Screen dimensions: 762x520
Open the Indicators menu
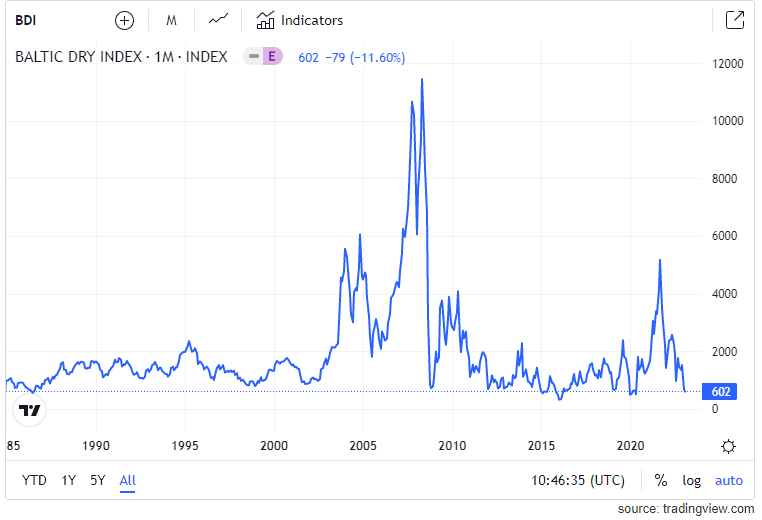(299, 20)
